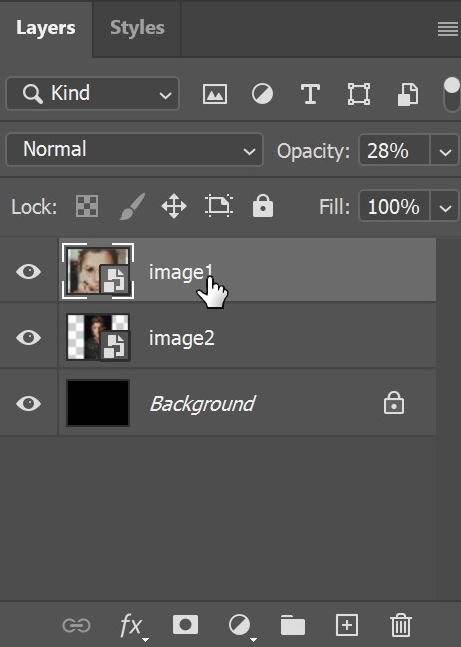Open the Normal blend mode dropdown

click(135, 149)
